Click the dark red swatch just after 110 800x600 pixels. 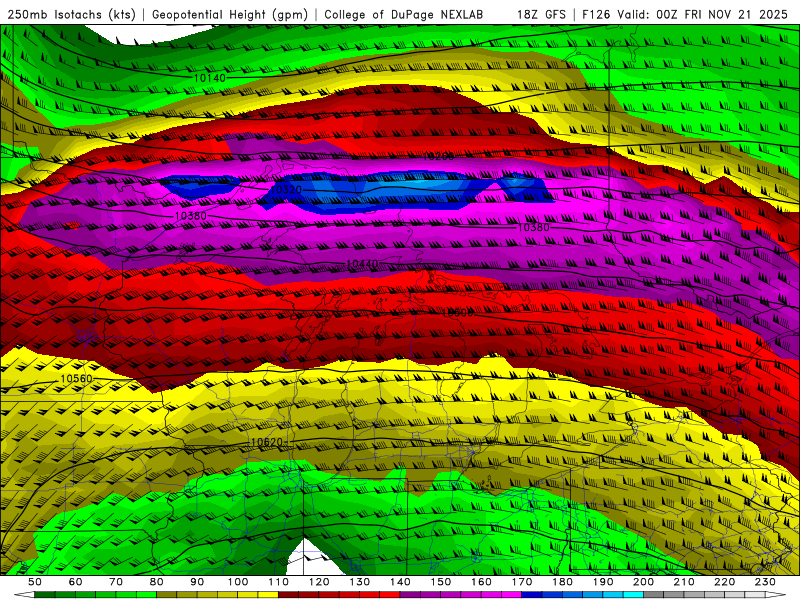tap(288, 595)
